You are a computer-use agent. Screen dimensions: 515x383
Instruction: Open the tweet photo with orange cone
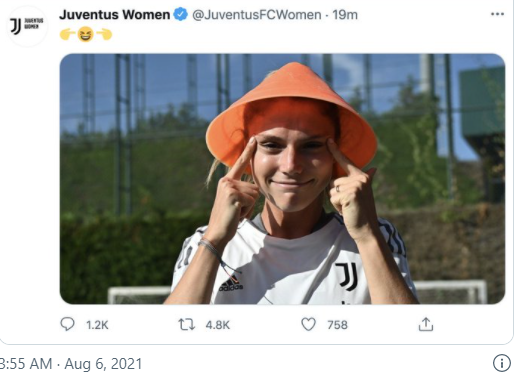pyautogui.click(x=282, y=179)
